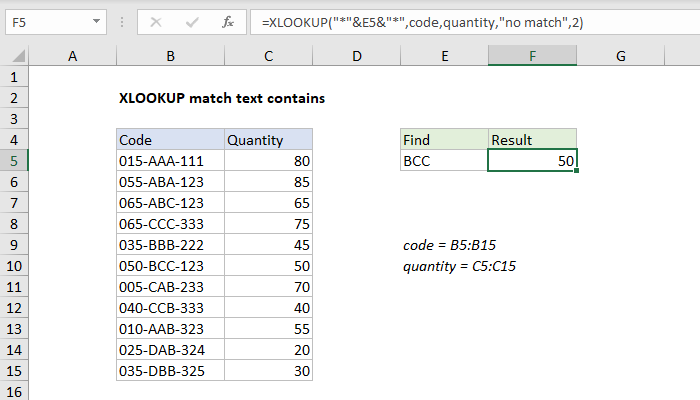Select row 10 header
The height and width of the screenshot is (400, 700).
(15, 266)
